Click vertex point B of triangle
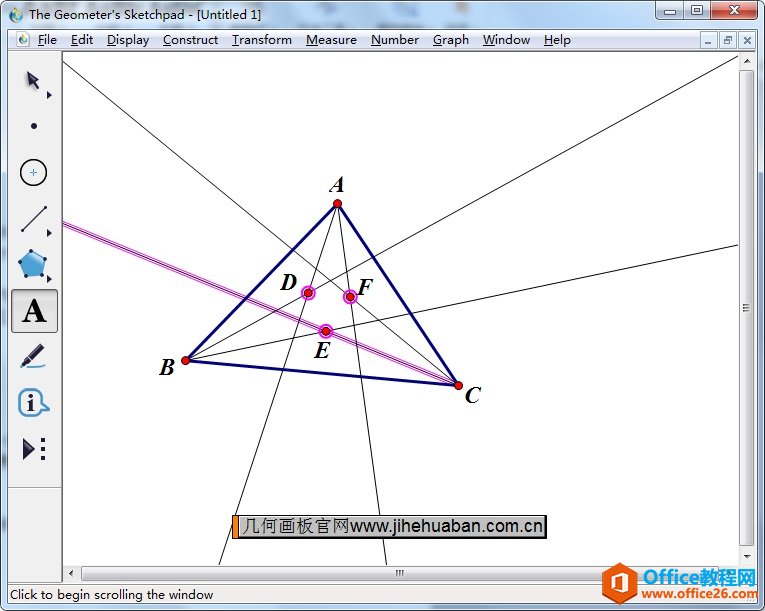Viewport: 765px width, 611px height. (185, 360)
